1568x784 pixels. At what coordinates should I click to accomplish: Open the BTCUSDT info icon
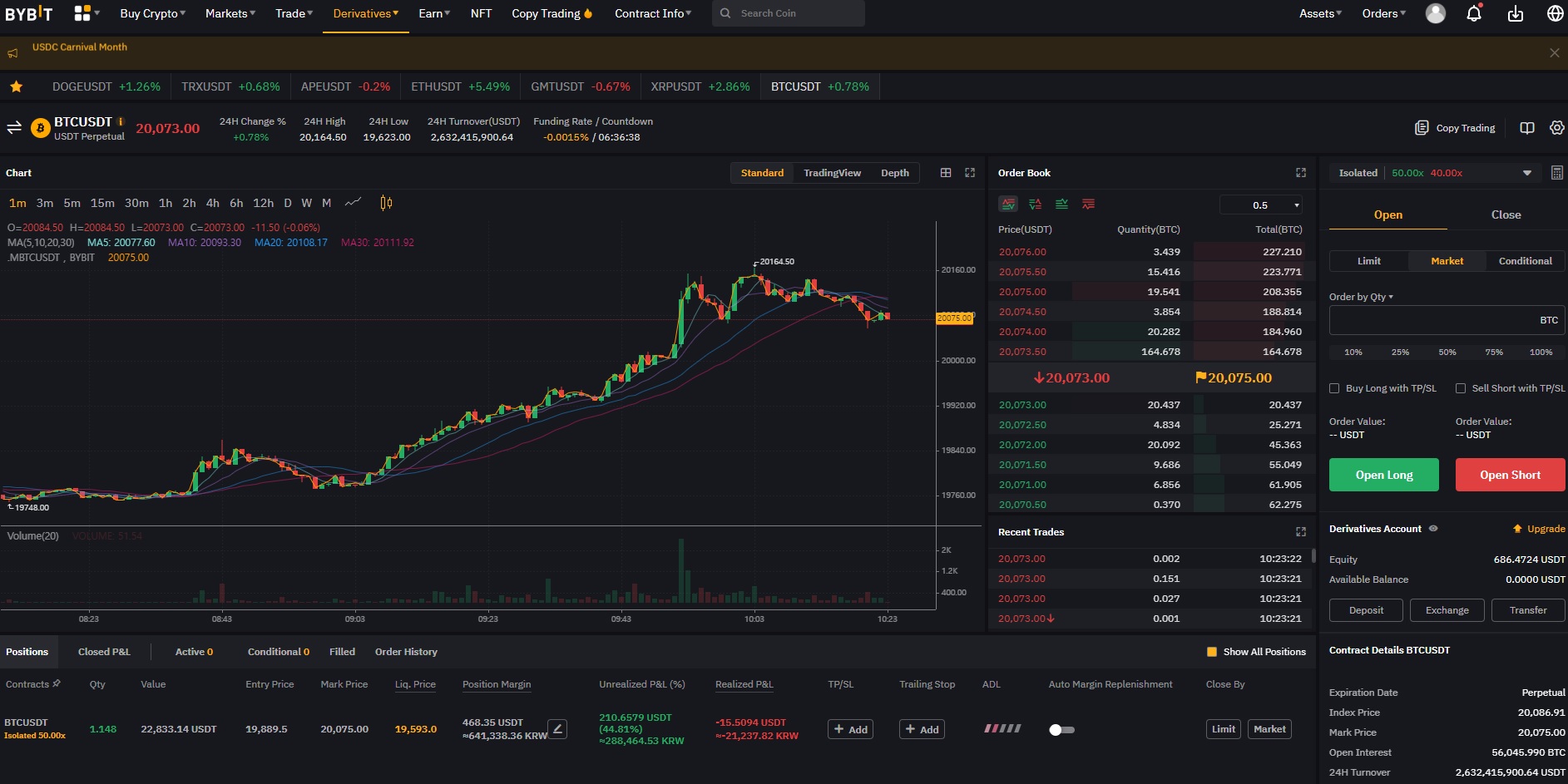click(x=121, y=121)
